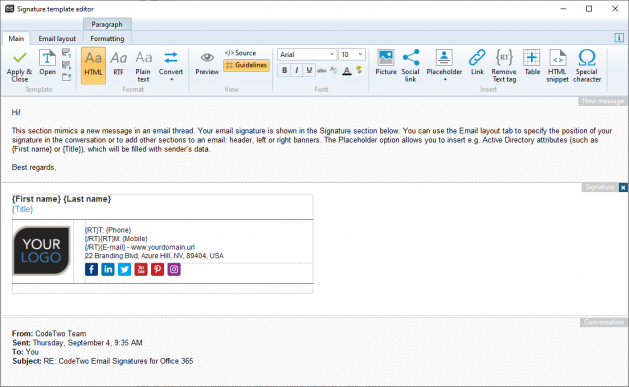Click {First name} {Last name} placeholder
The width and height of the screenshot is (629, 387).
point(61,199)
